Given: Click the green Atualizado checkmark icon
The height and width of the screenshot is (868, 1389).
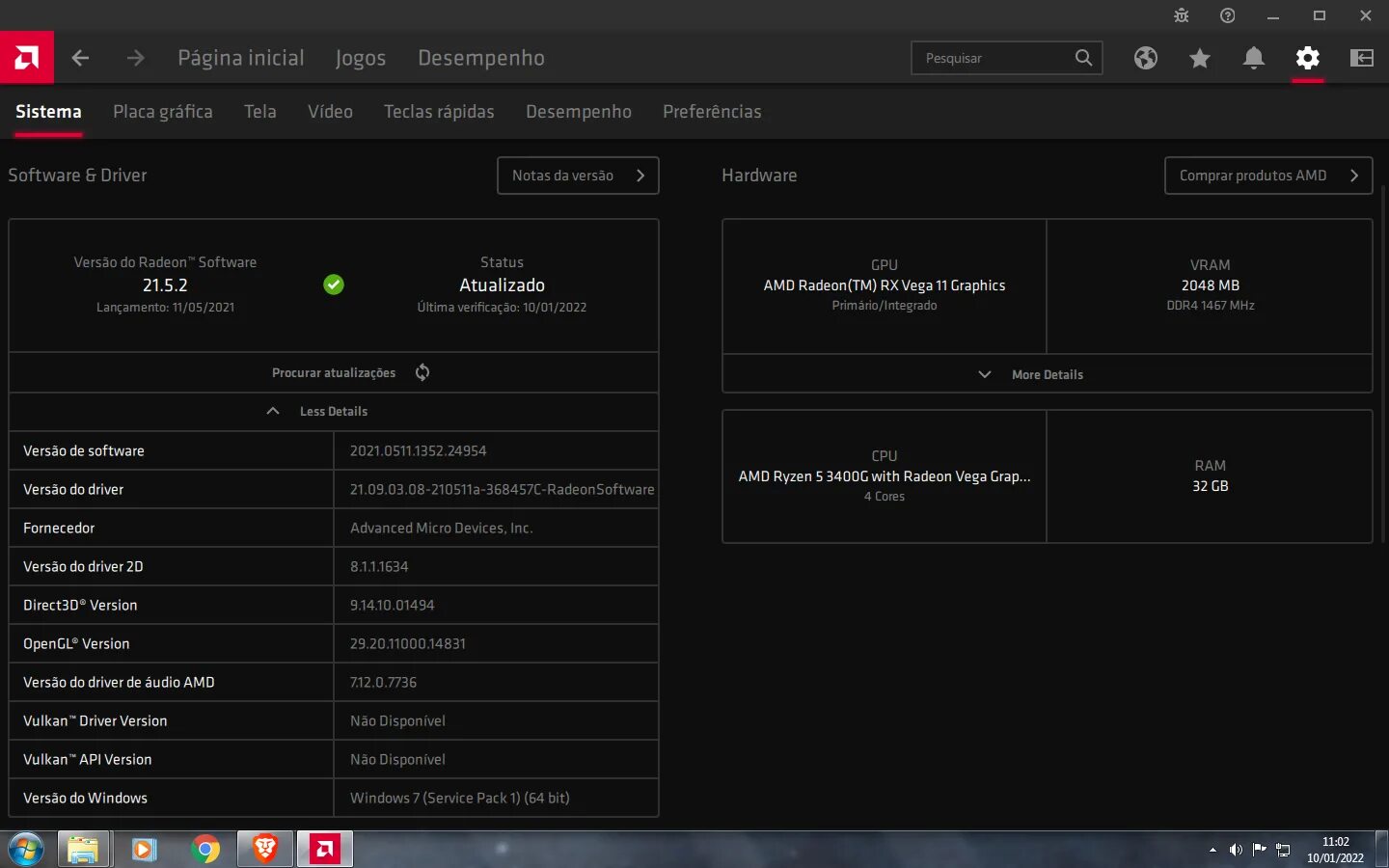Looking at the screenshot, I should pyautogui.click(x=334, y=285).
